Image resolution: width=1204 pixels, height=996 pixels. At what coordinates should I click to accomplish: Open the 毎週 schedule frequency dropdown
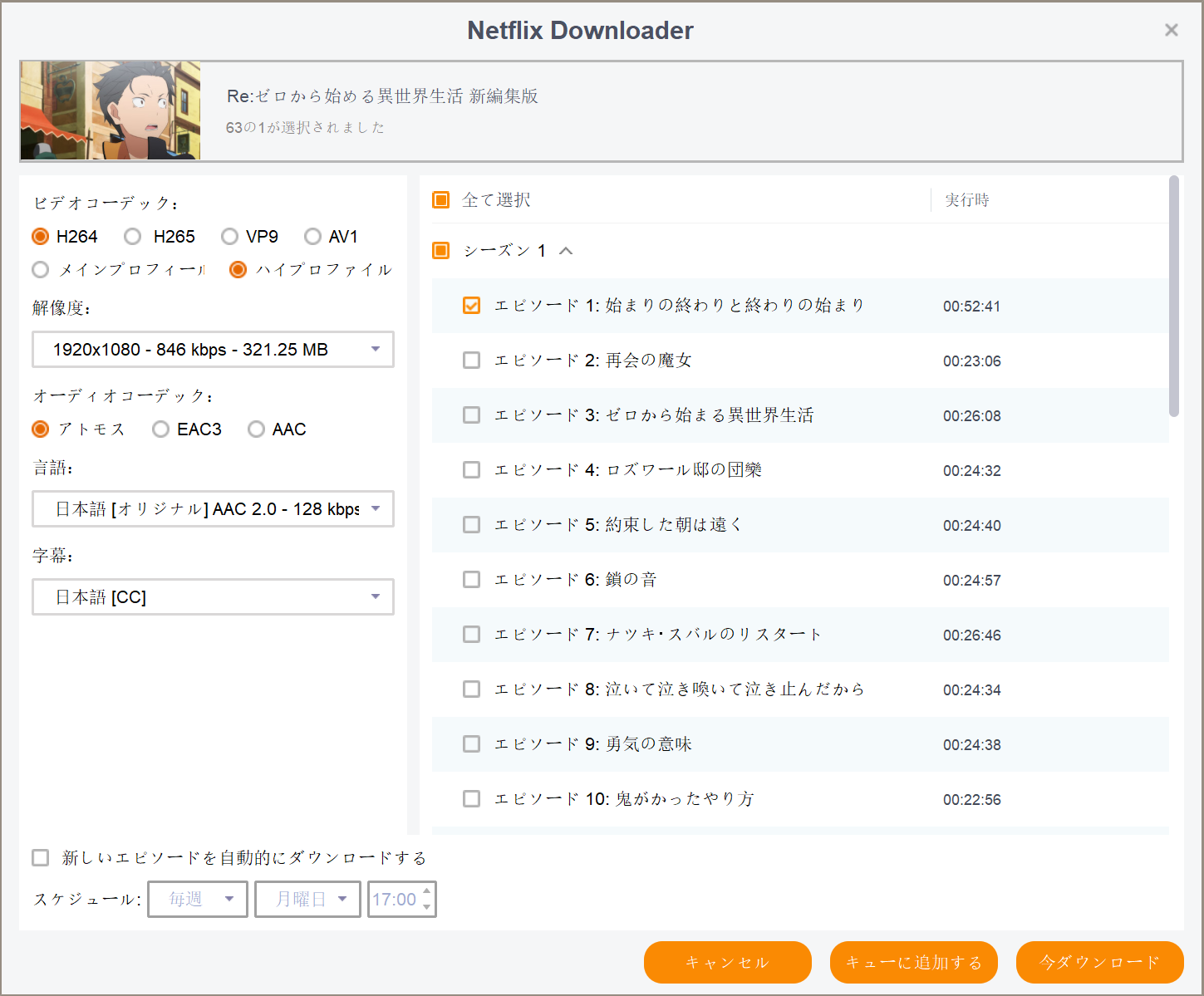(x=198, y=900)
